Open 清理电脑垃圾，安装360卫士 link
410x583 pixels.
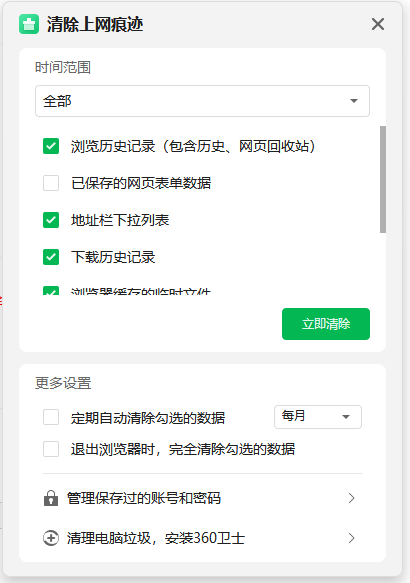pos(156,538)
